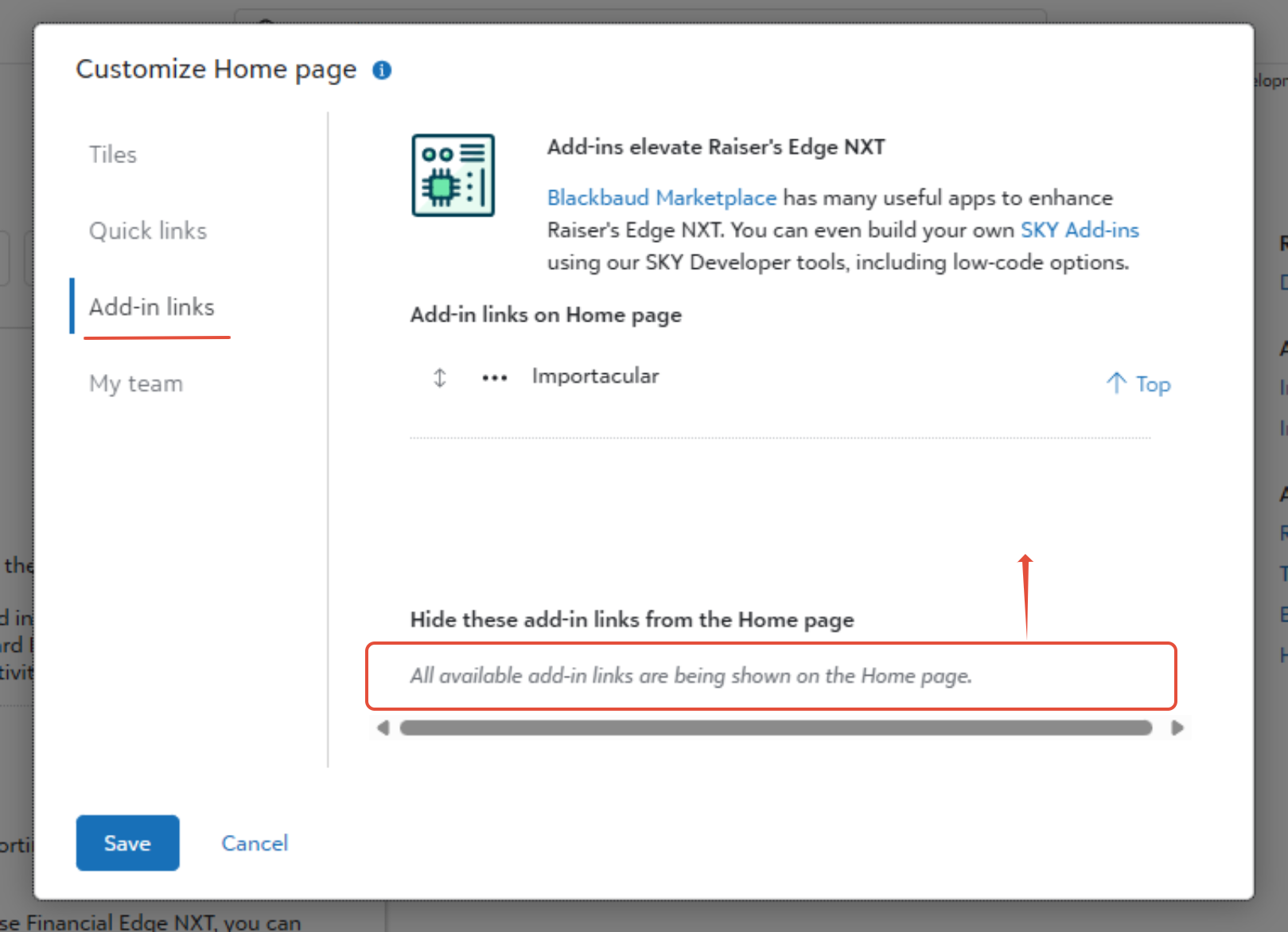Select the Importacular add-in link name

[595, 376]
